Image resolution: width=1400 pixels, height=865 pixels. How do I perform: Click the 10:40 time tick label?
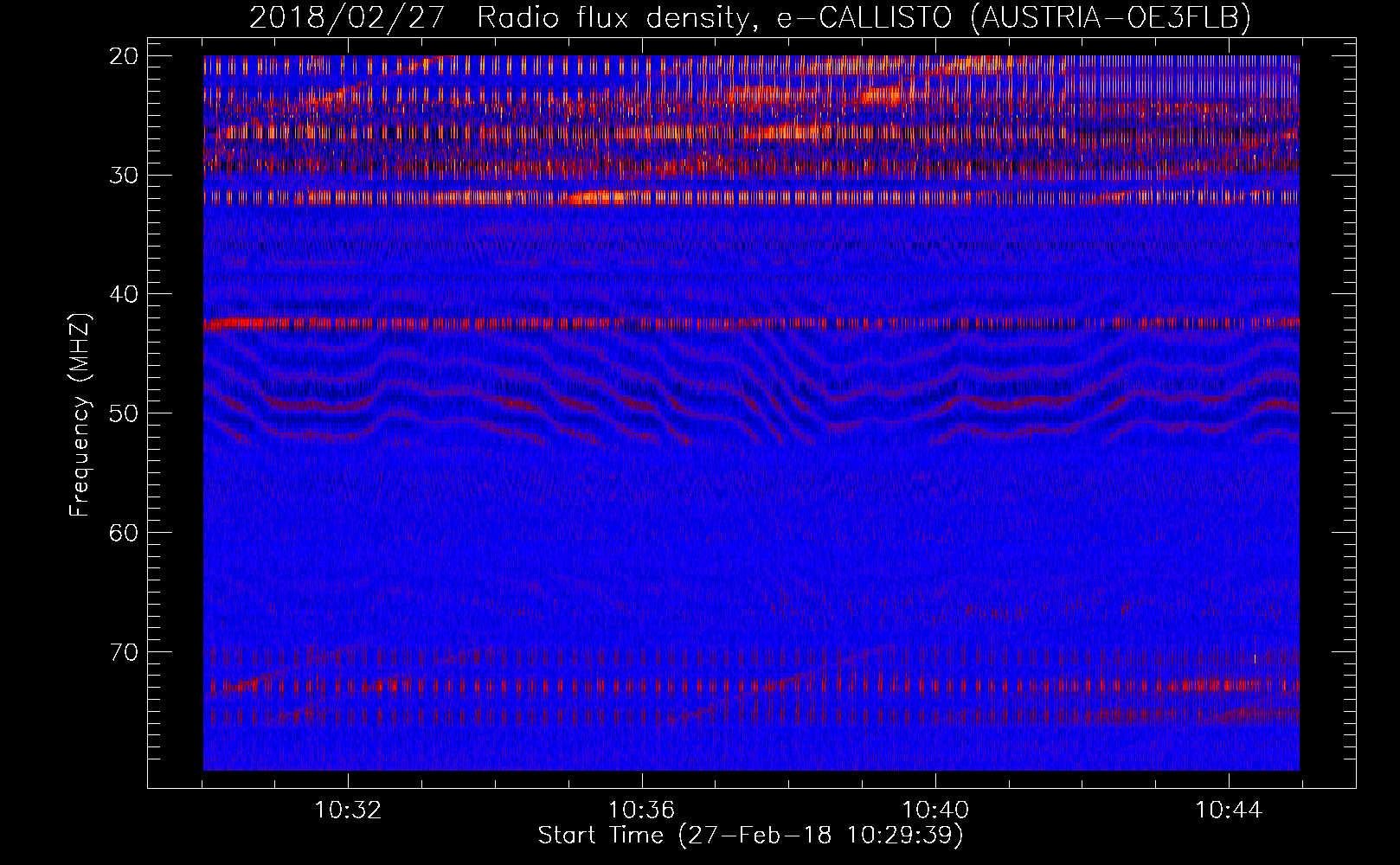tap(935, 811)
